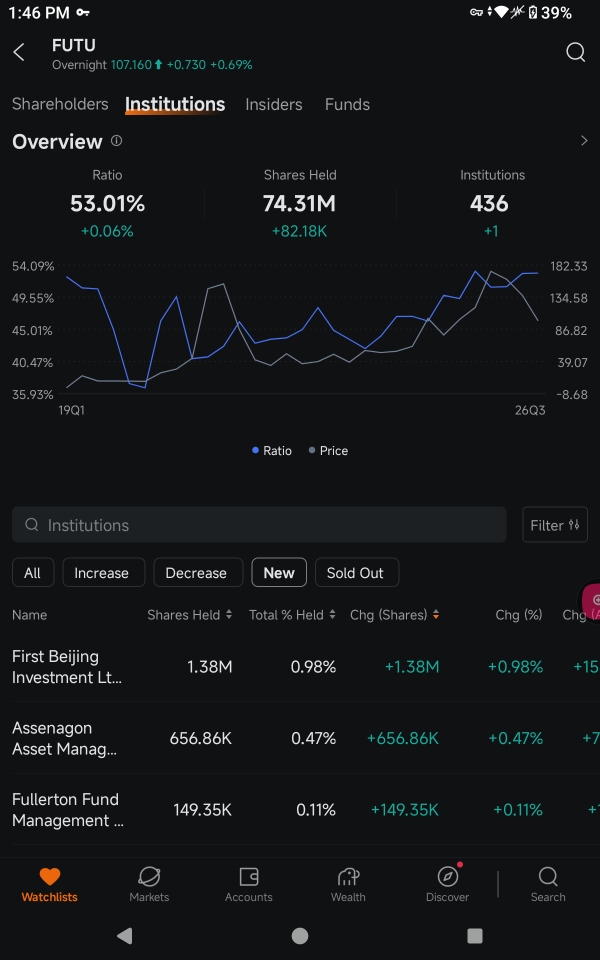Switch to the Shareholders tab
The width and height of the screenshot is (600, 960).
(60, 104)
